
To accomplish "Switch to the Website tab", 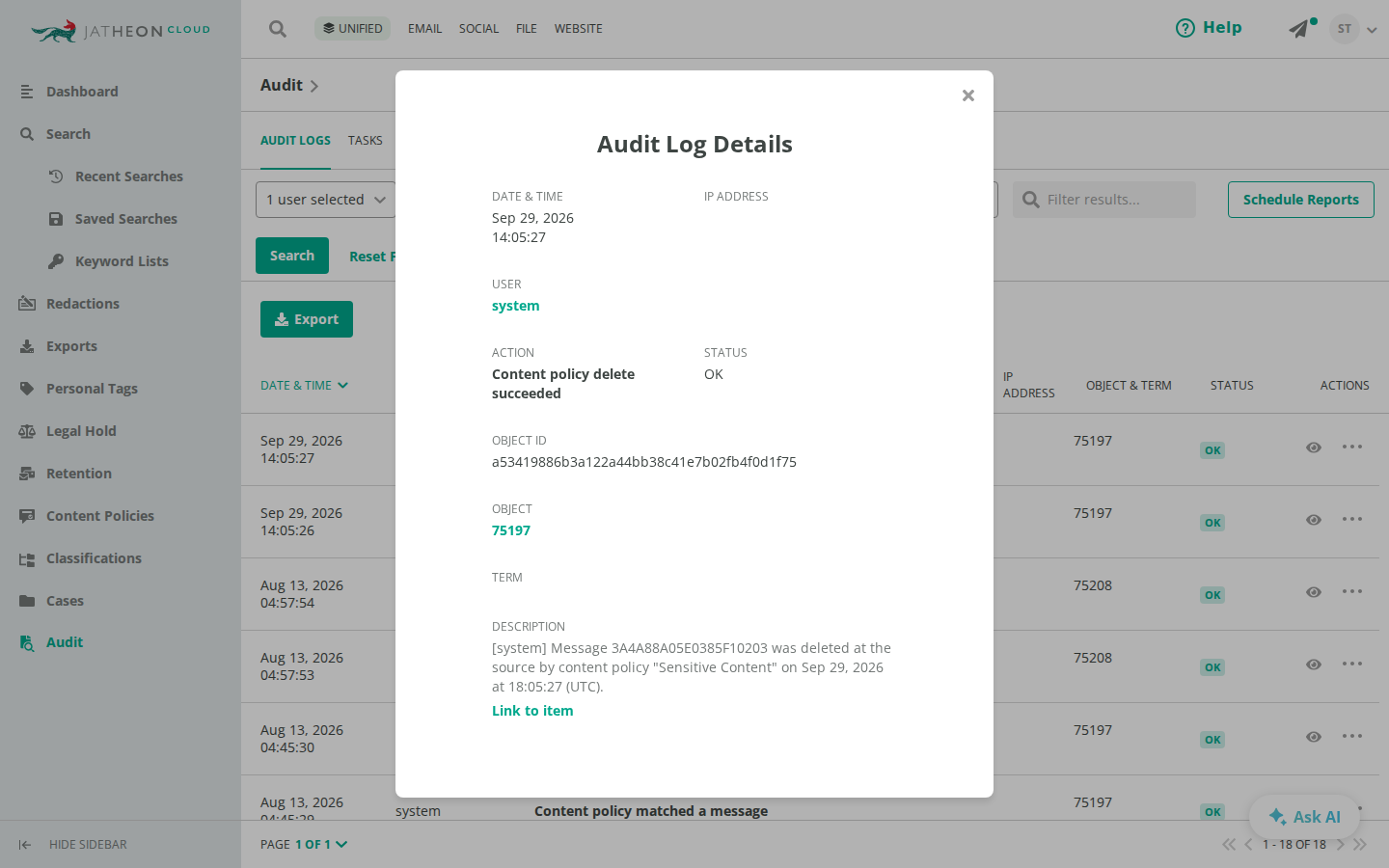I will point(579,29).
